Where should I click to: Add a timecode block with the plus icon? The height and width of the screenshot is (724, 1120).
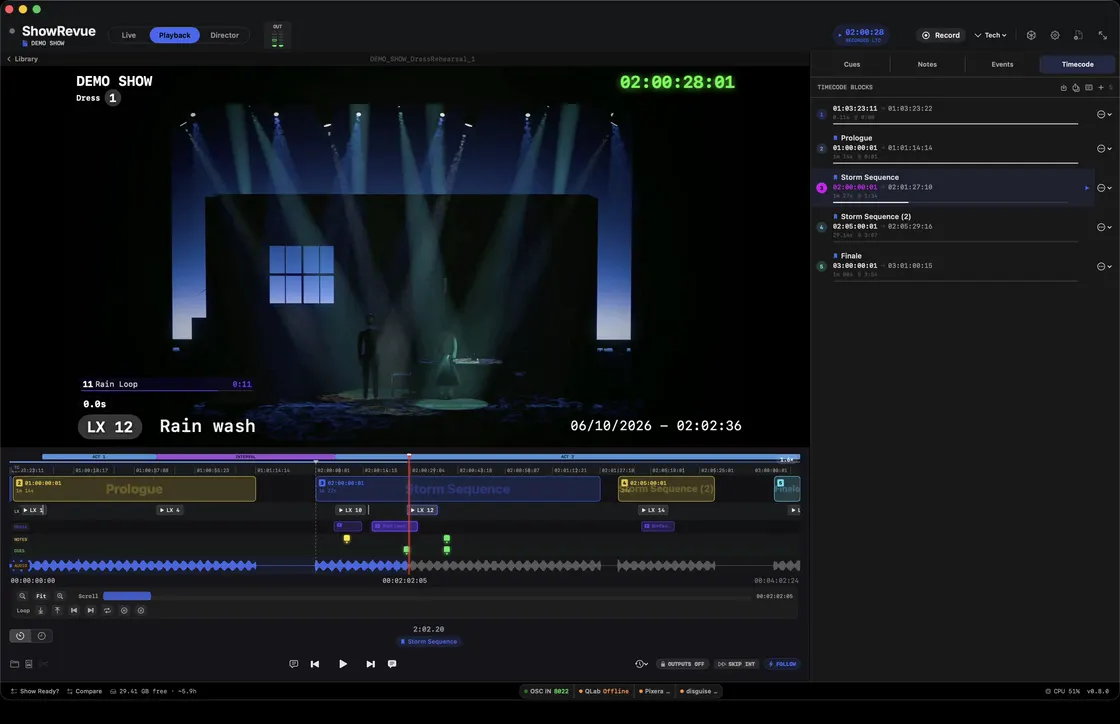[1101, 88]
